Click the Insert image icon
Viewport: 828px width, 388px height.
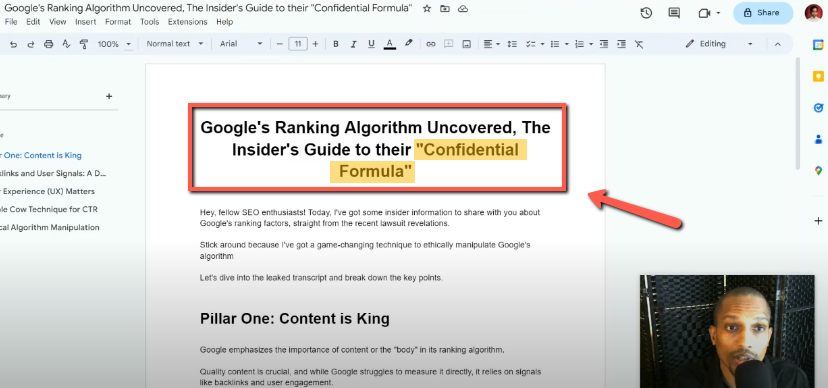466,44
